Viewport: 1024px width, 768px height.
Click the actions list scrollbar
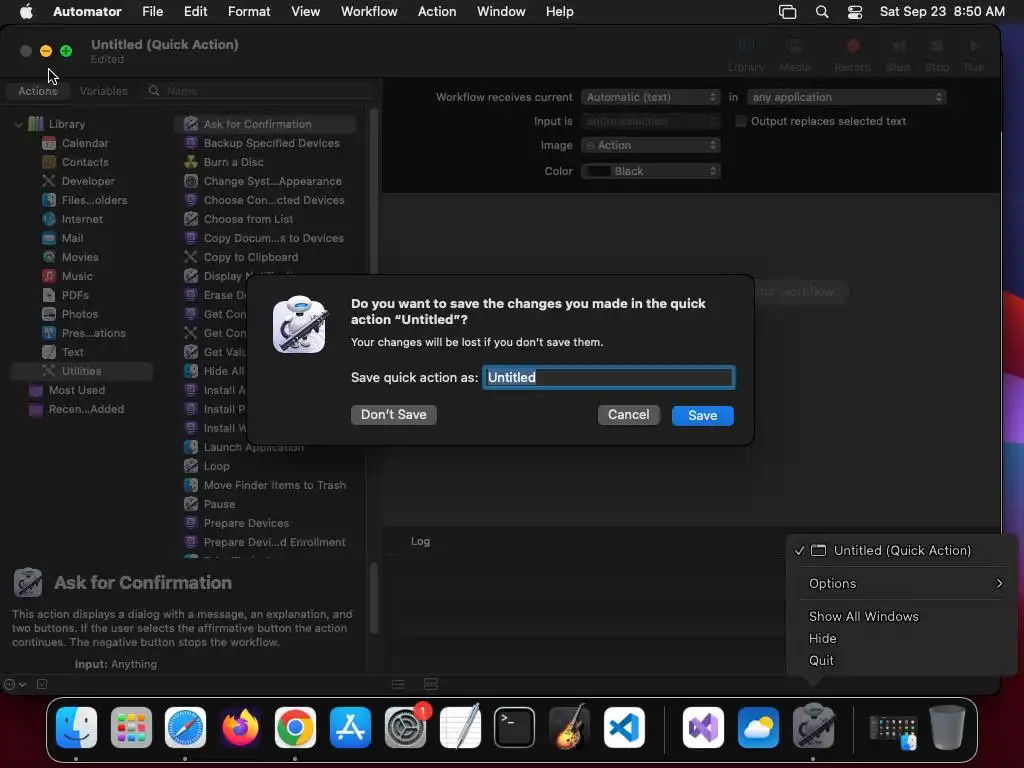[374, 189]
